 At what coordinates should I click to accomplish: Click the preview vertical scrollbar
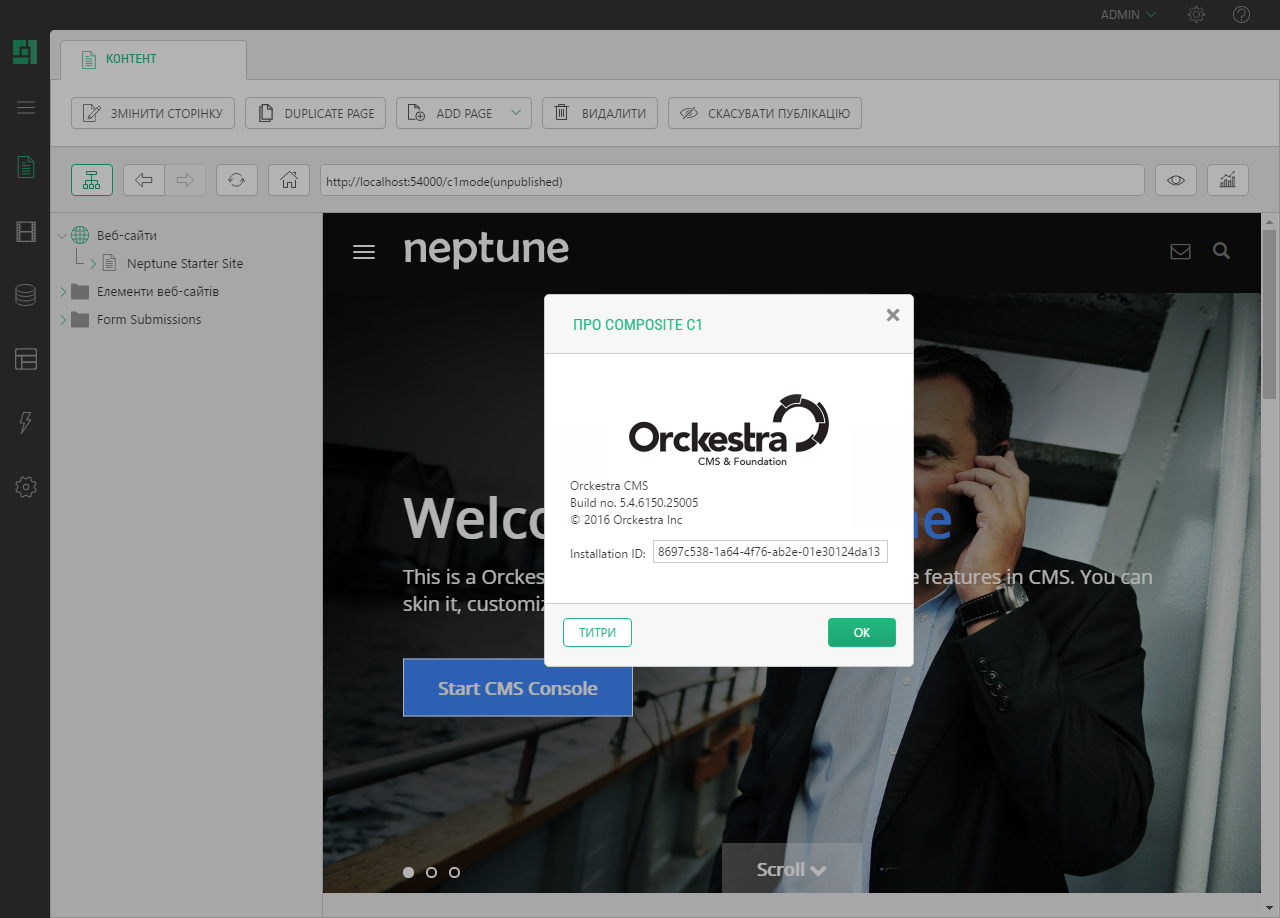(x=1270, y=312)
